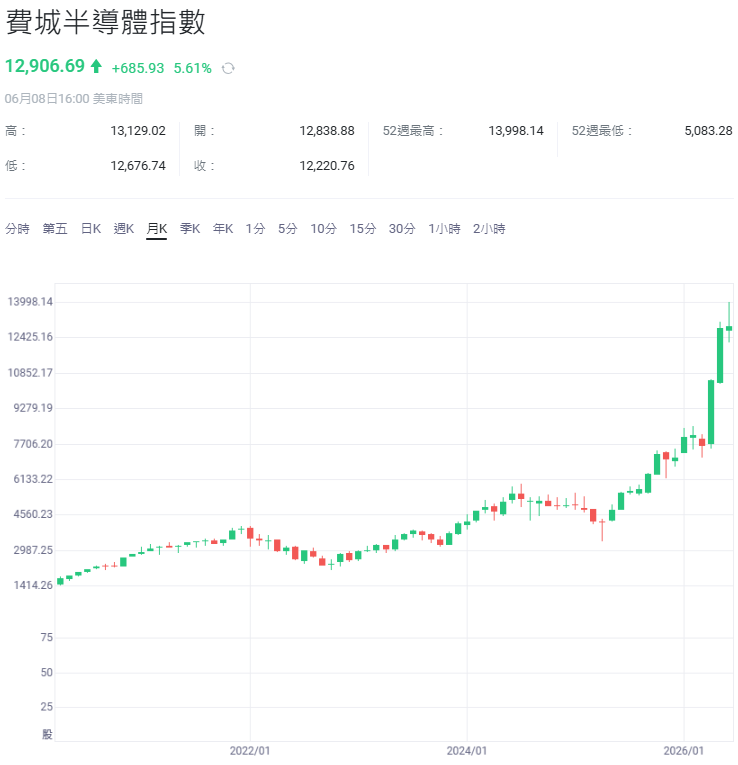Switch to the 分時 chart tab
The image size is (738, 765).
click(x=17, y=228)
